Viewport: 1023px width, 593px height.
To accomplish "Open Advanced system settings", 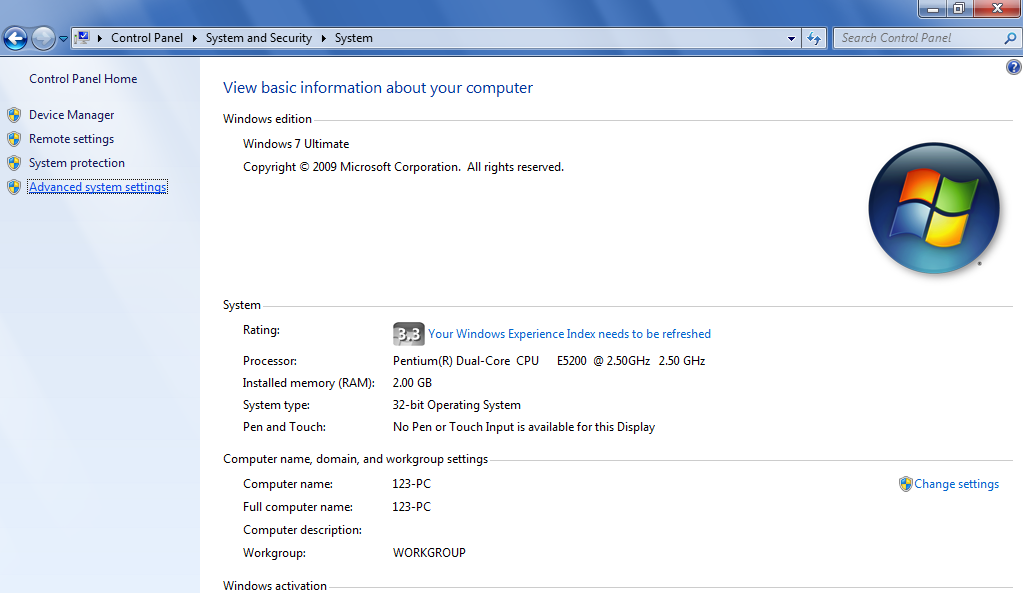I will [98, 187].
